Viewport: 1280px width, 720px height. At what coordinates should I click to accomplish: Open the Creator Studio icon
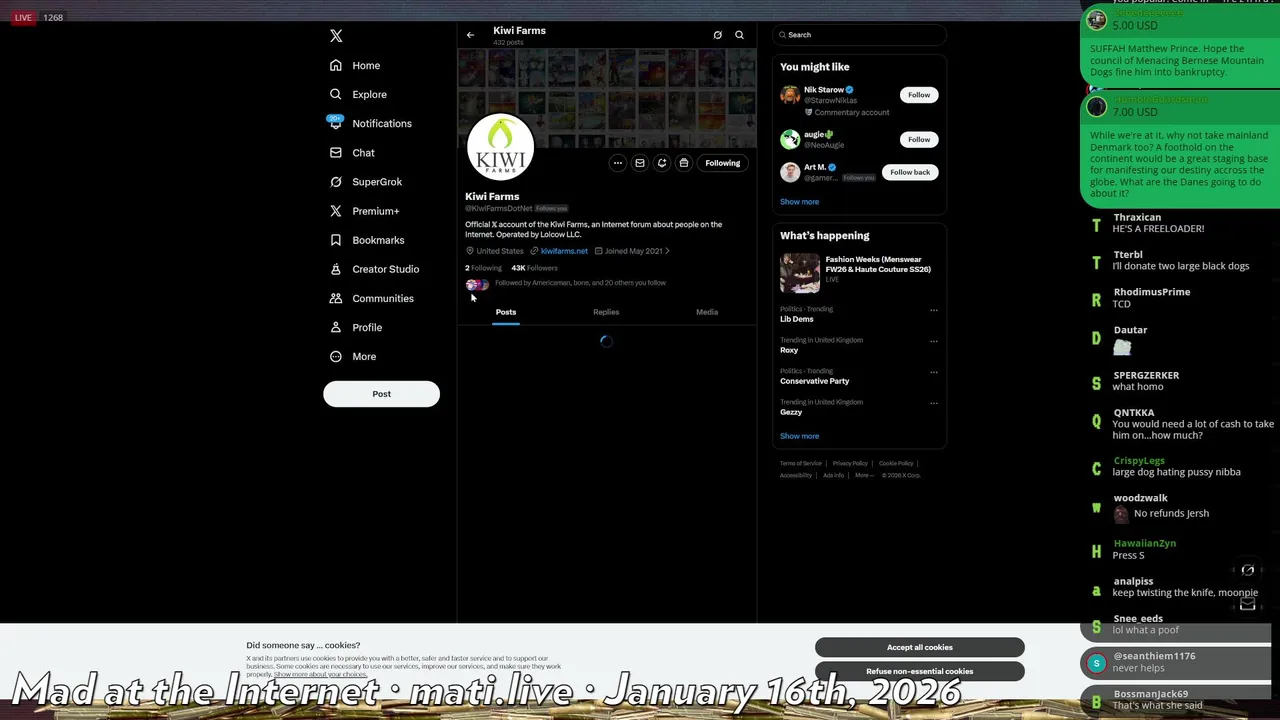coord(336,269)
